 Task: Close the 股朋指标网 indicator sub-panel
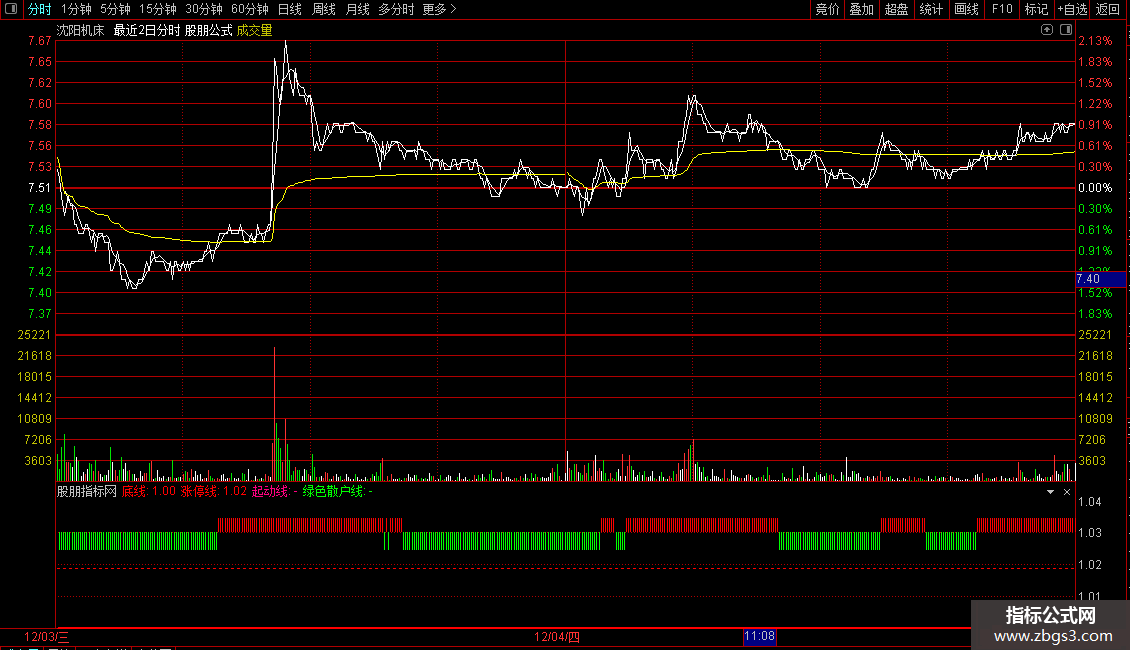click(x=1067, y=491)
